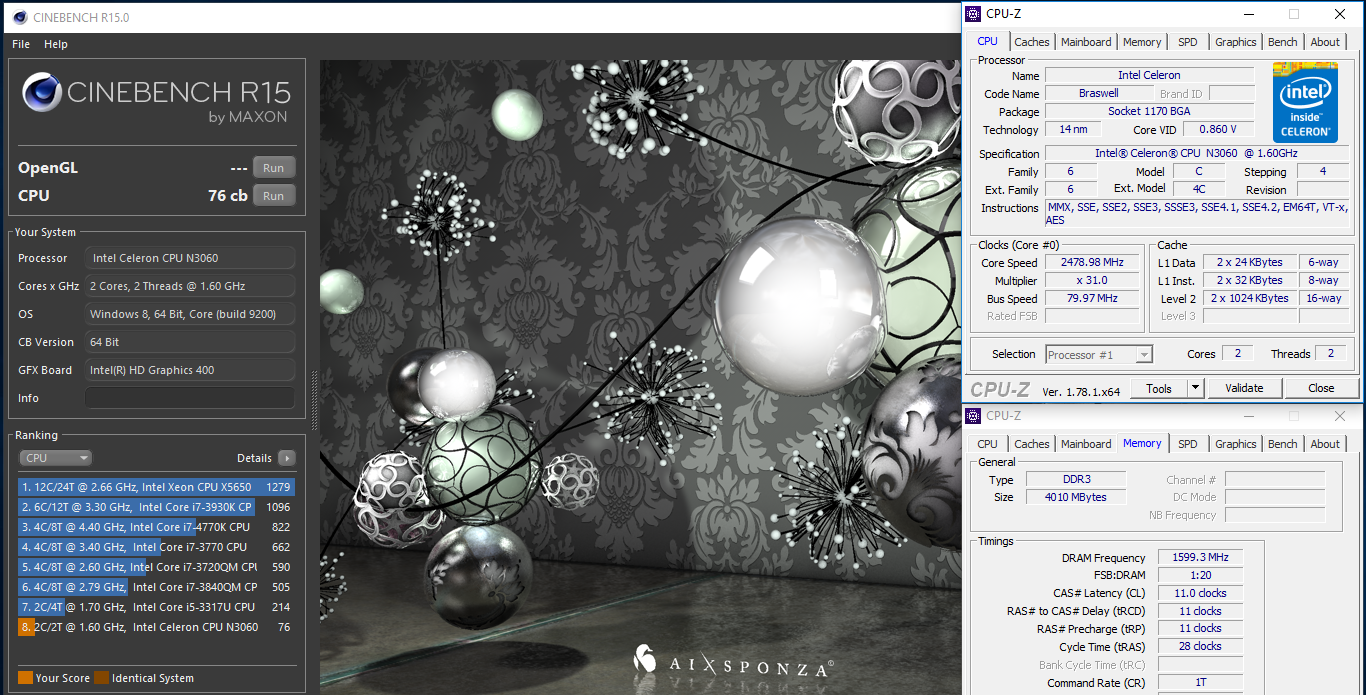Viewport: 1366px width, 695px height.
Task: Click the CPU-Z title icon in the upper window
Action: [973, 14]
